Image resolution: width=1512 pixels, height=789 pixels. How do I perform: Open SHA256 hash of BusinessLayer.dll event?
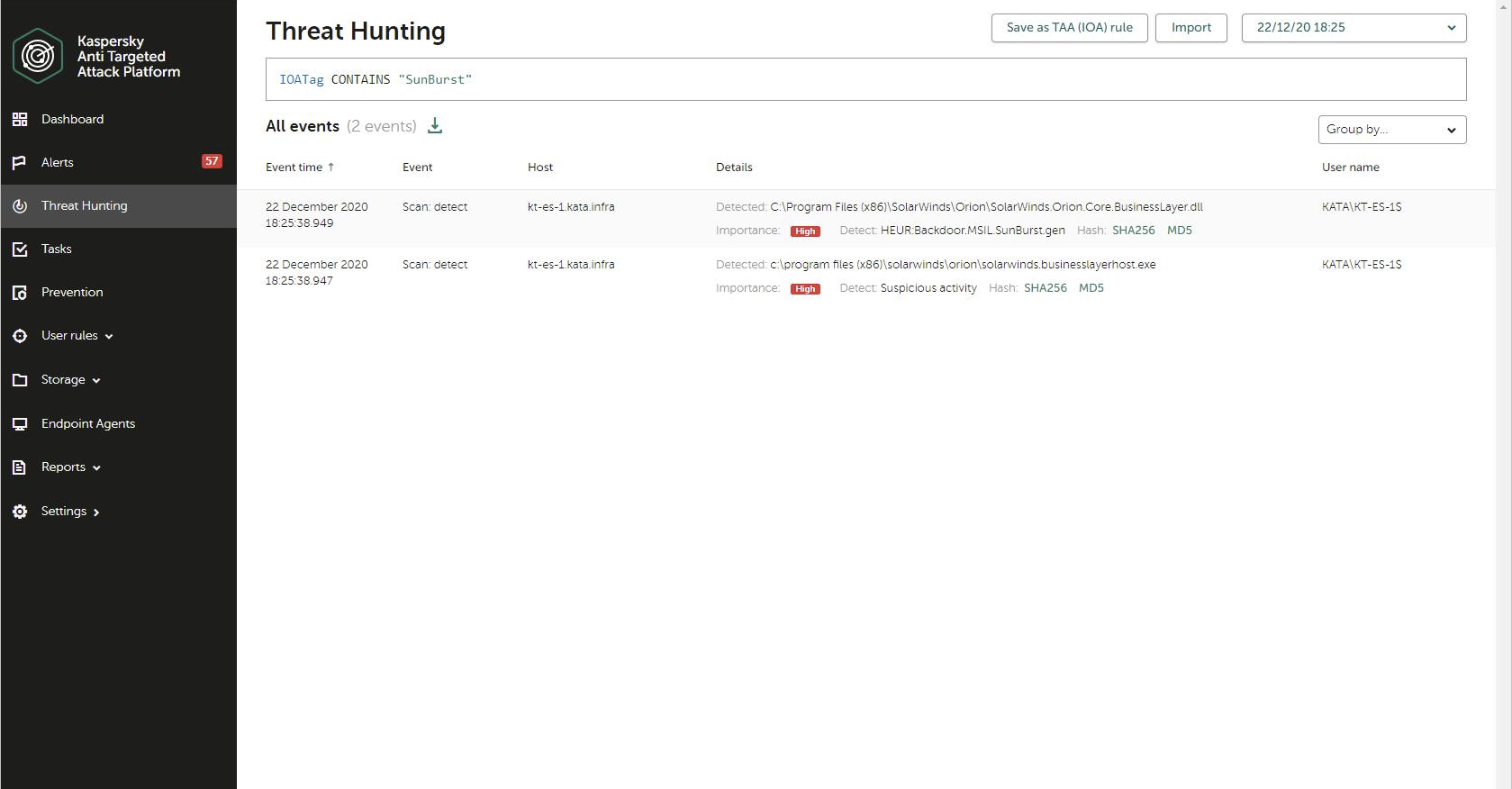pos(1134,231)
